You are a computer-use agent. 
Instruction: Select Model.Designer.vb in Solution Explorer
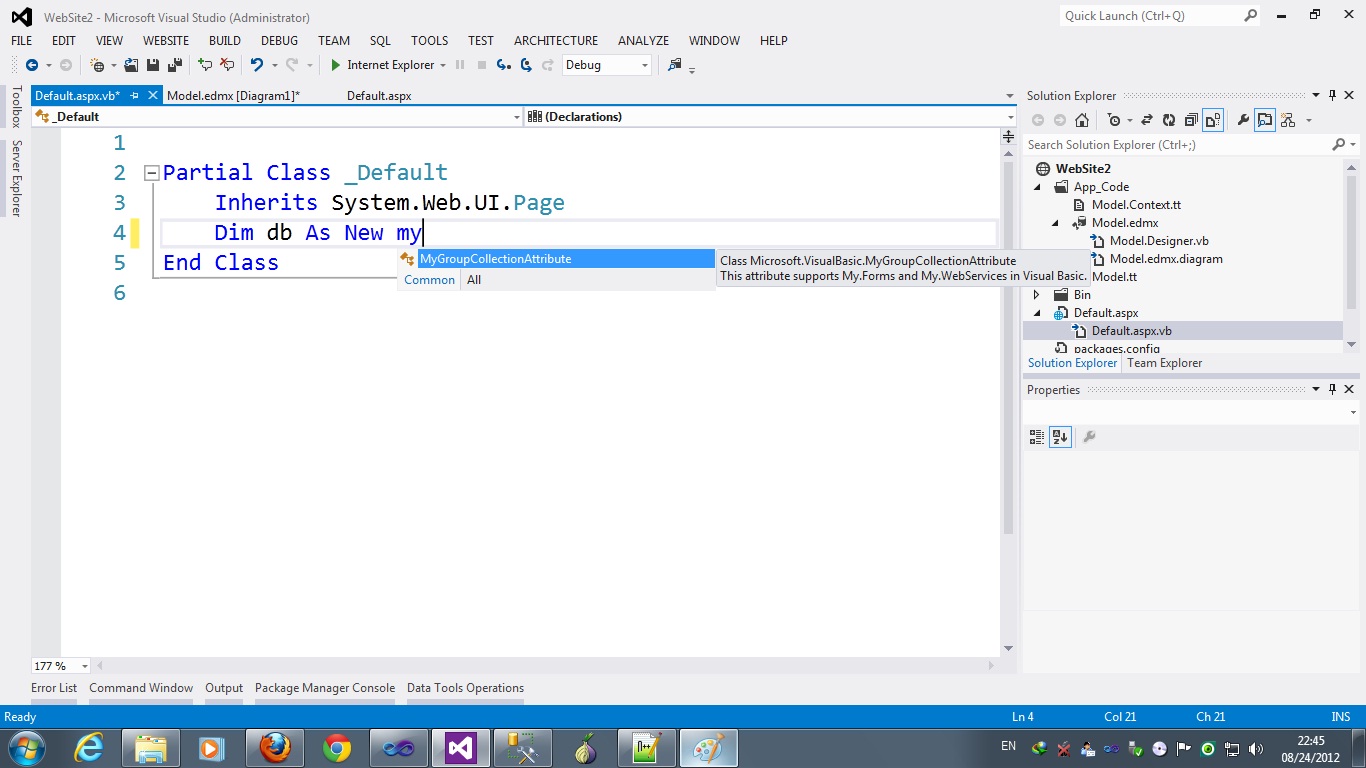tap(1158, 241)
